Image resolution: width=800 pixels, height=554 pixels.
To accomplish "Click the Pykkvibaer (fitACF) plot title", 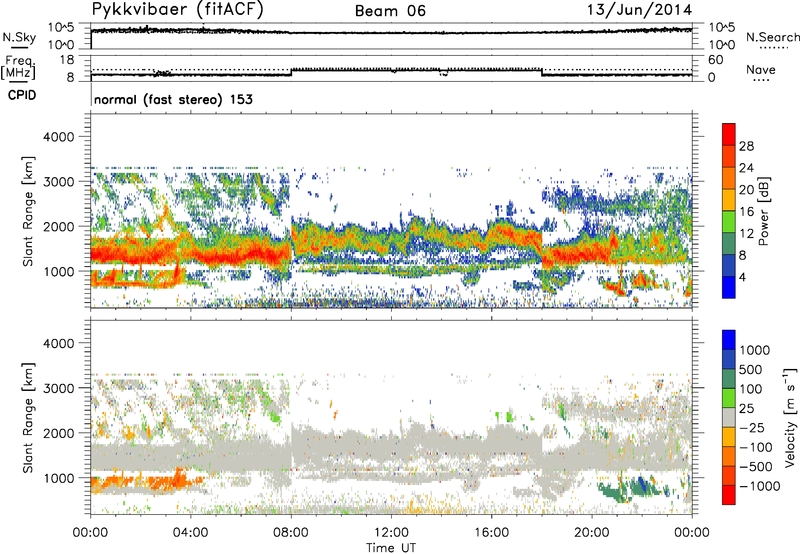I will pyautogui.click(x=177, y=10).
